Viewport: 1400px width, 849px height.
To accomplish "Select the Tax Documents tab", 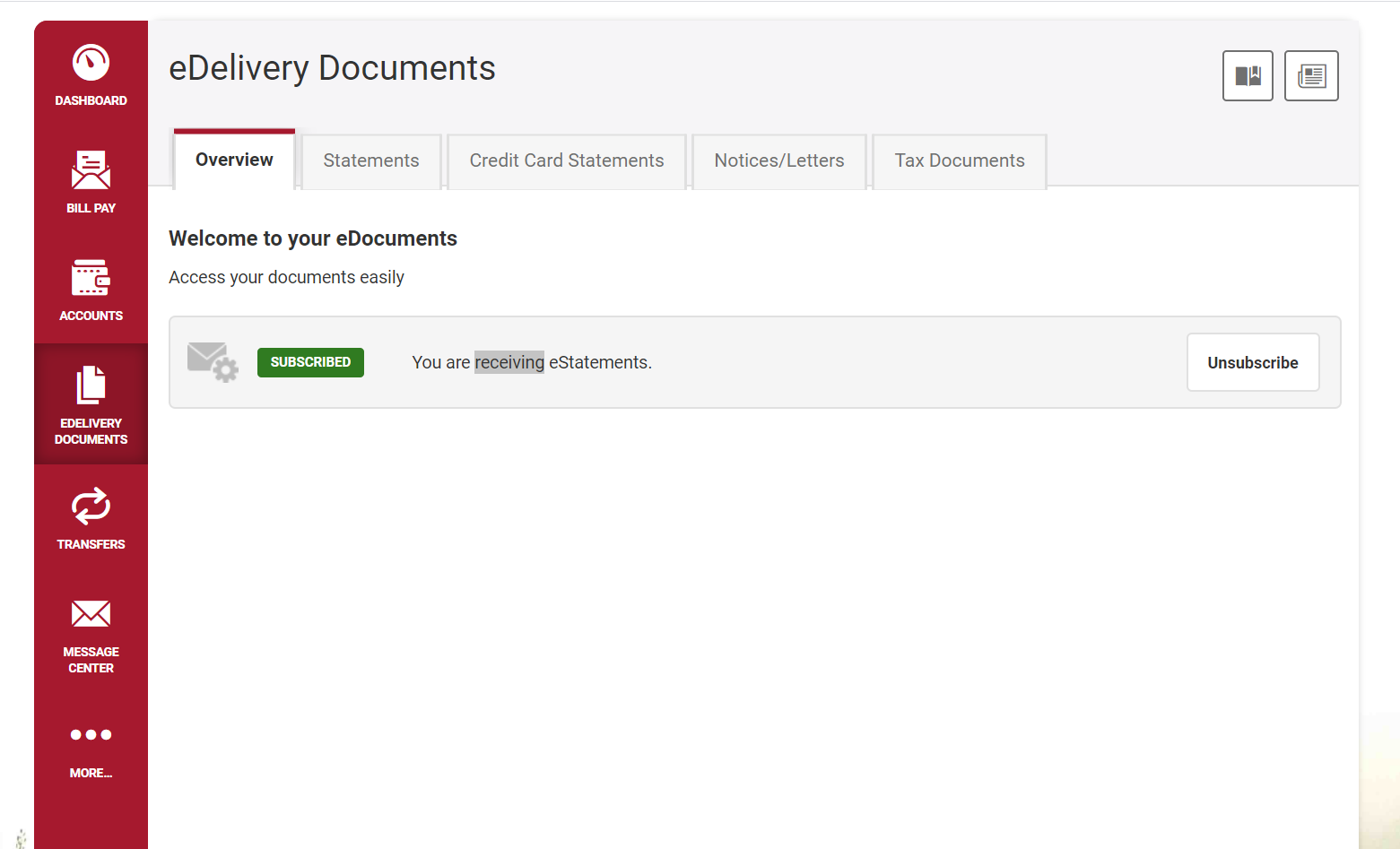I will coord(960,161).
